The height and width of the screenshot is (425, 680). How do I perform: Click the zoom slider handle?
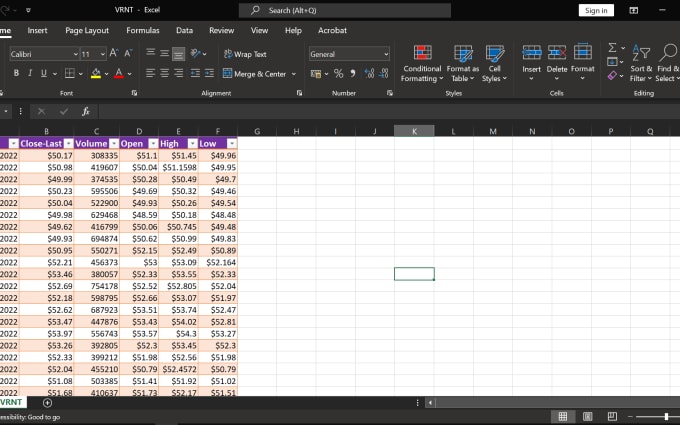pyautogui.click(x=666, y=417)
